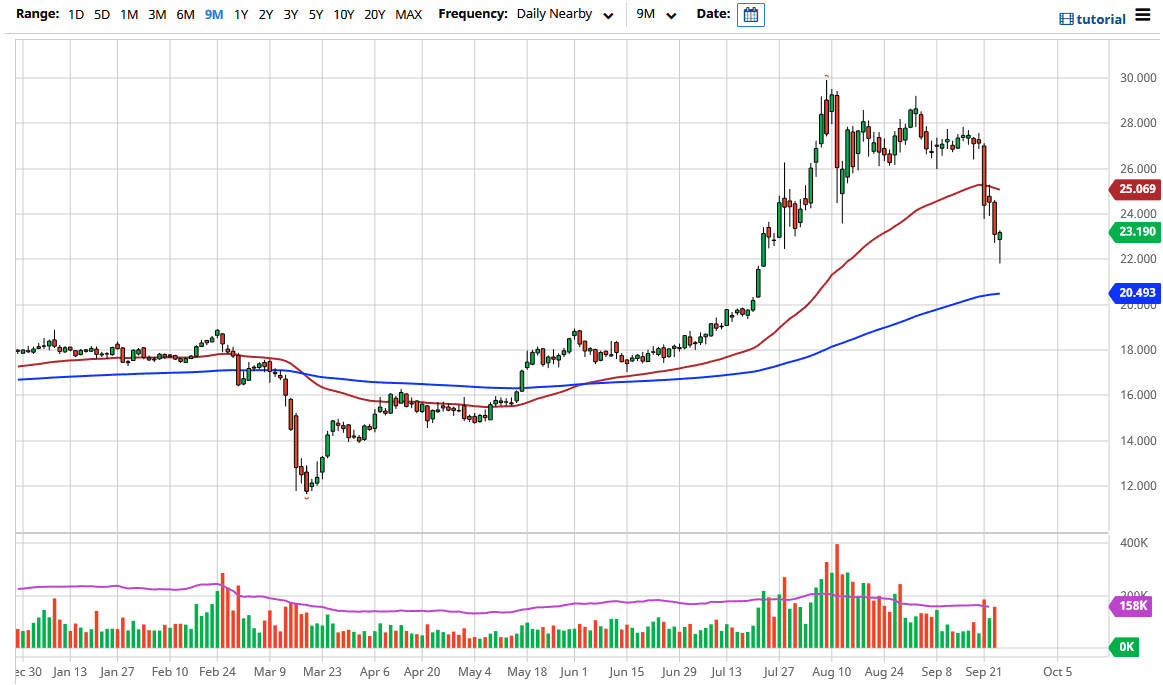Switch to the 5Y range
Image resolution: width=1163 pixels, height=685 pixels.
(x=315, y=15)
